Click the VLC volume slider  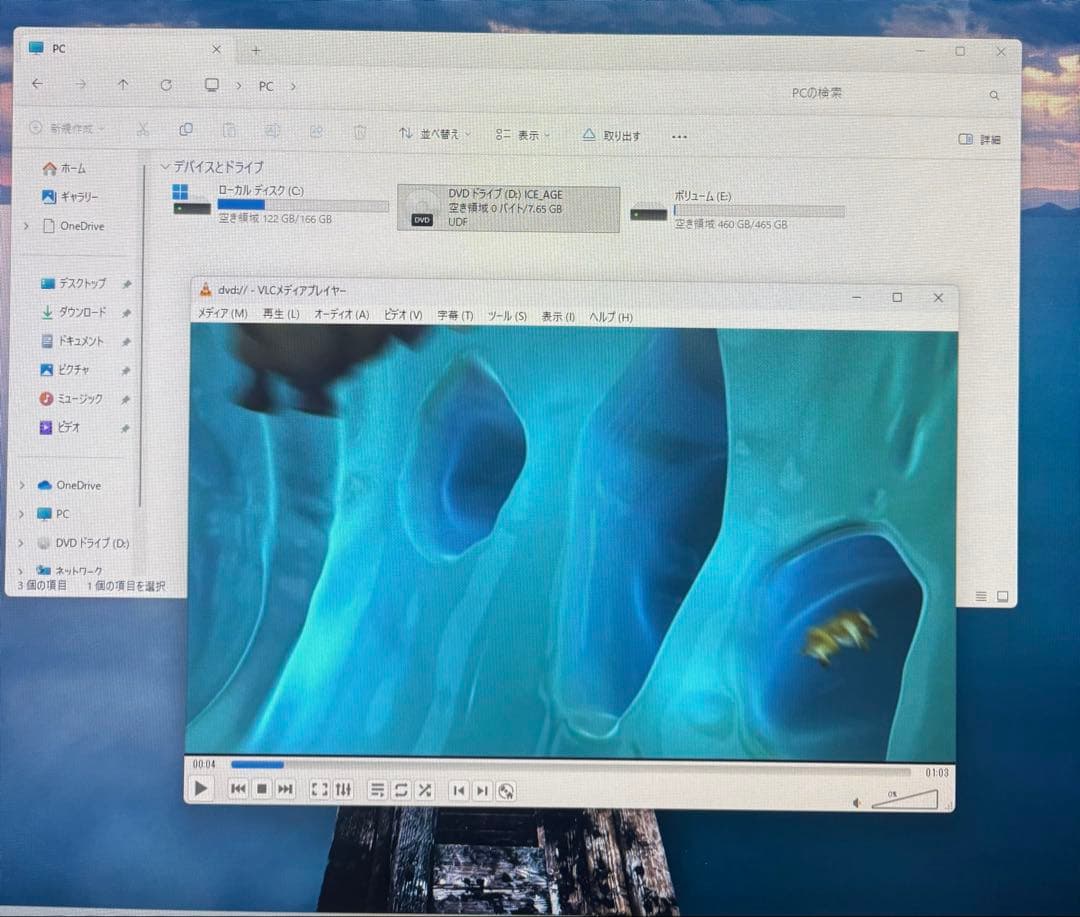click(x=905, y=799)
